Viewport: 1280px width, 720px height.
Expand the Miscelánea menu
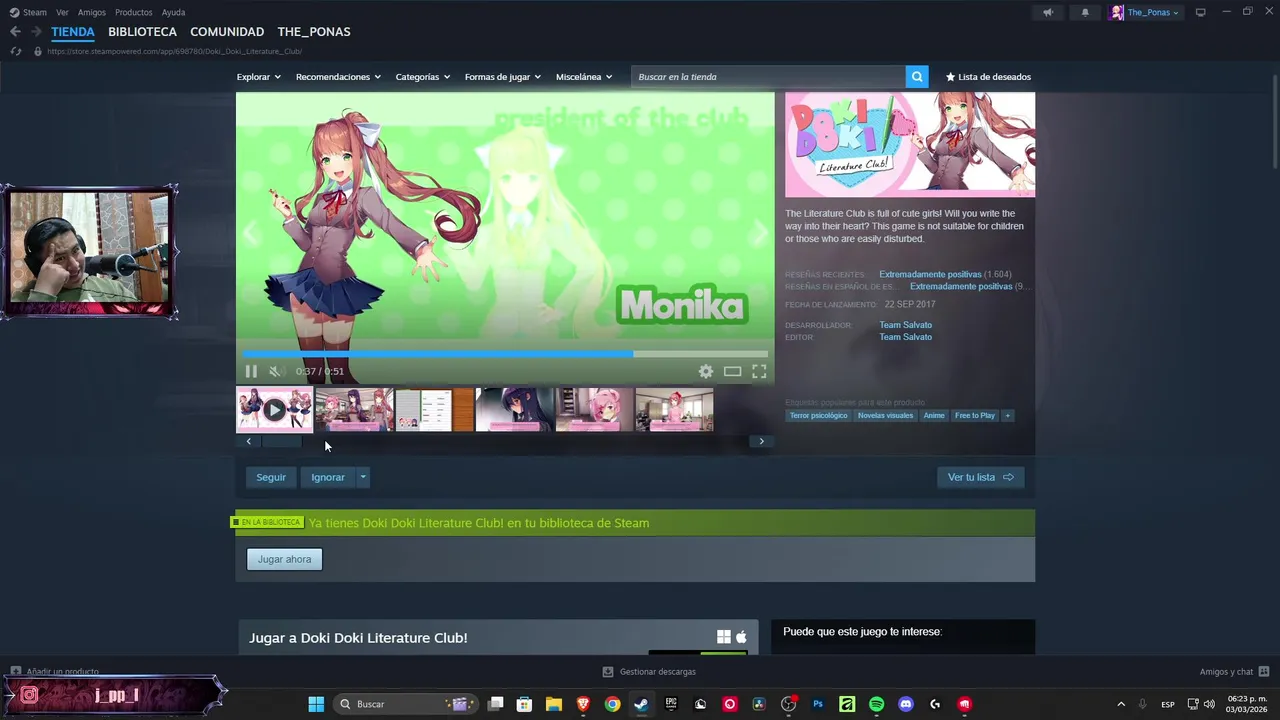pyautogui.click(x=584, y=77)
